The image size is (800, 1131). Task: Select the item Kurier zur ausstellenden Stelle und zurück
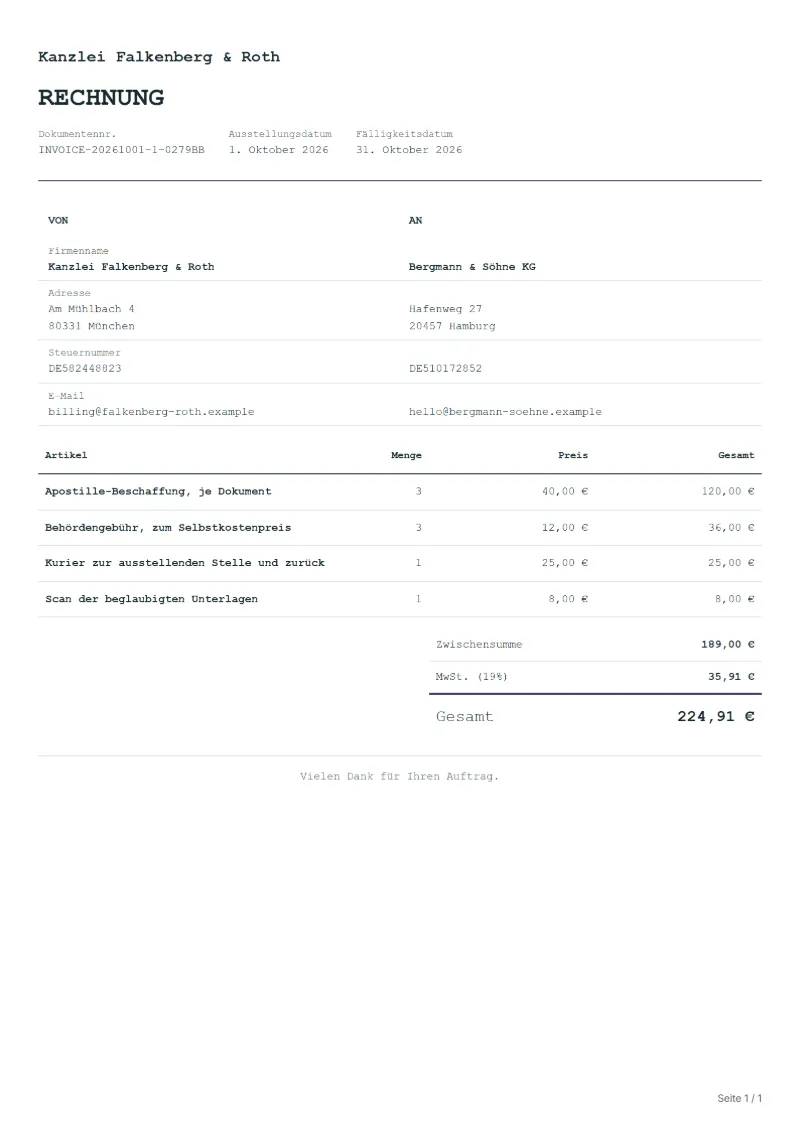tap(185, 563)
